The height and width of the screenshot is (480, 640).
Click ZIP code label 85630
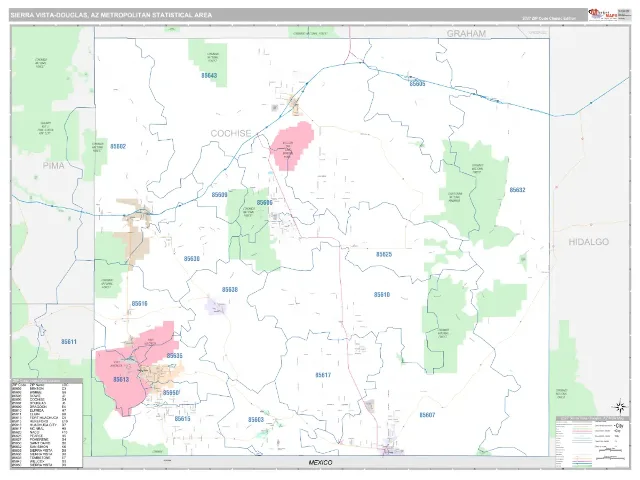pos(192,259)
